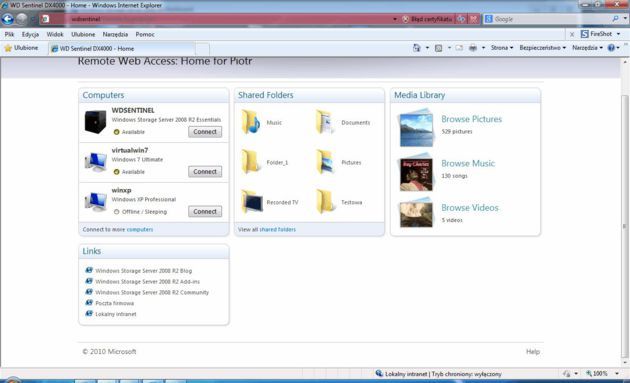Open the Plik menu
Screen dimensions: 630x383
9,35
